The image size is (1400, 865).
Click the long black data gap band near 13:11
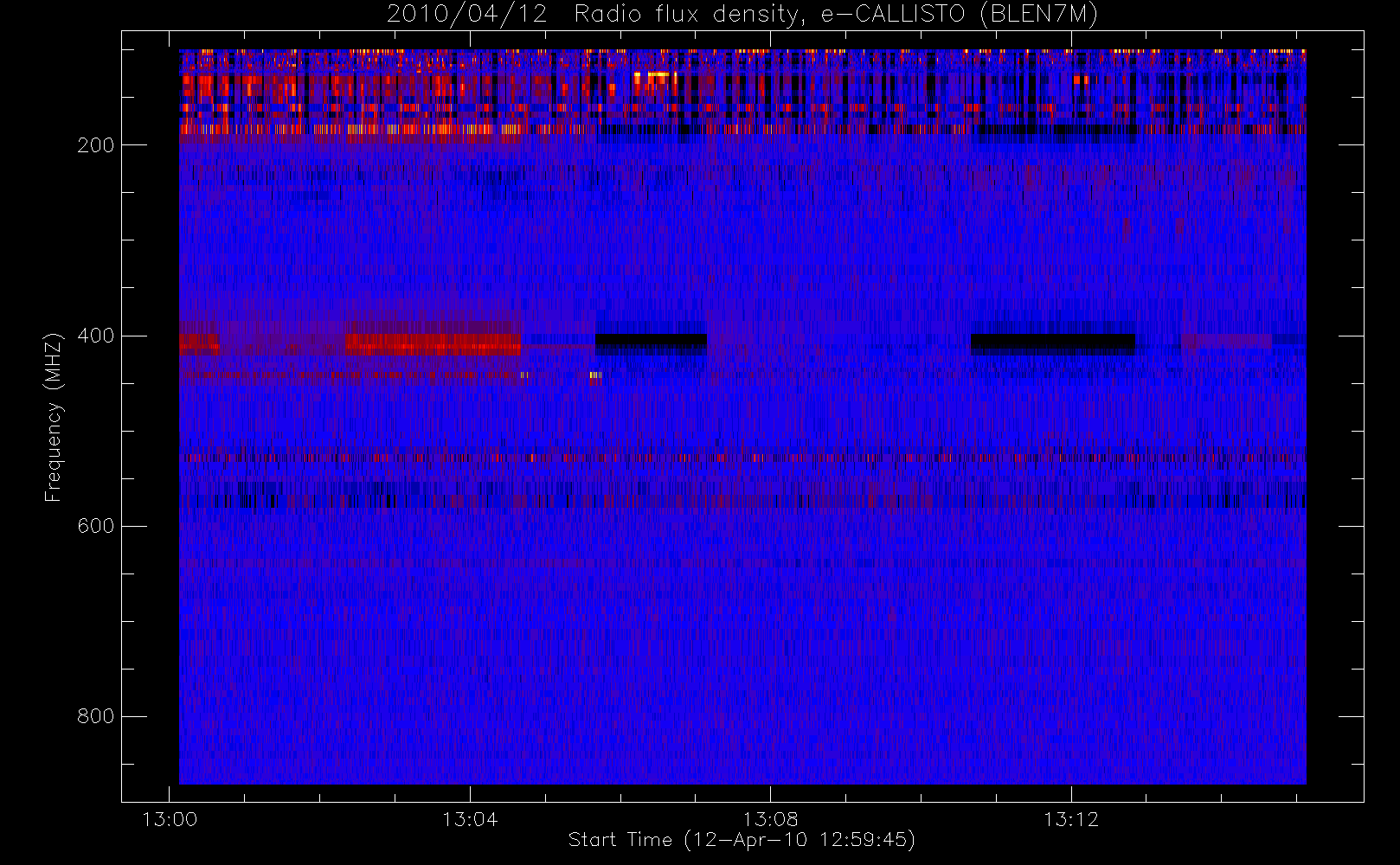(x=1052, y=342)
